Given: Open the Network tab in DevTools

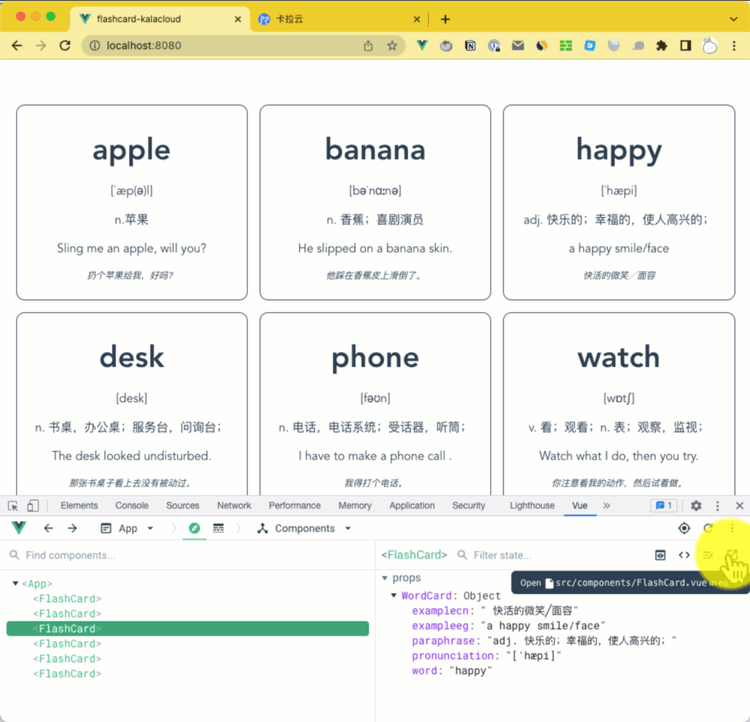Looking at the screenshot, I should 234,506.
